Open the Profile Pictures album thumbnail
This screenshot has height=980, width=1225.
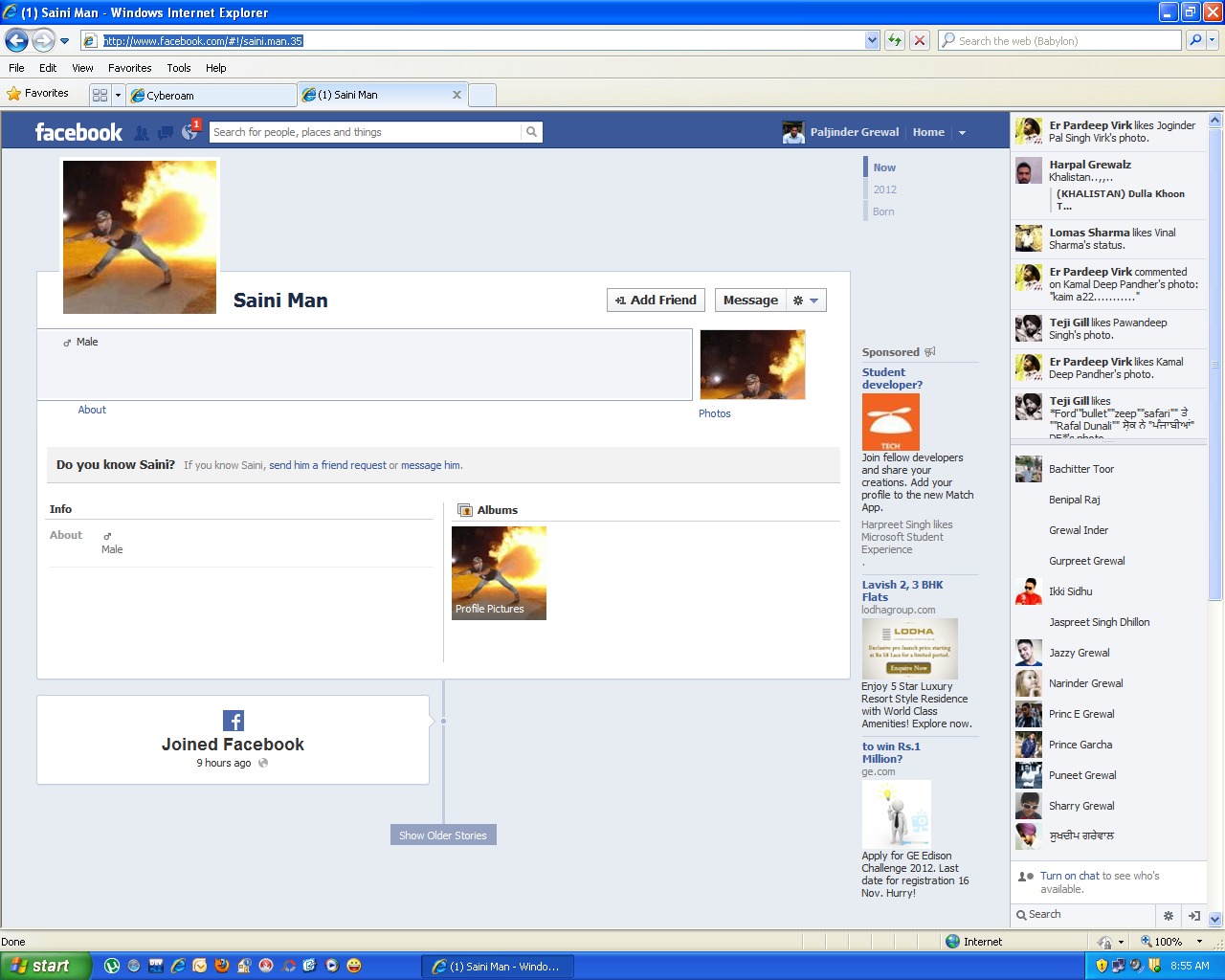499,572
